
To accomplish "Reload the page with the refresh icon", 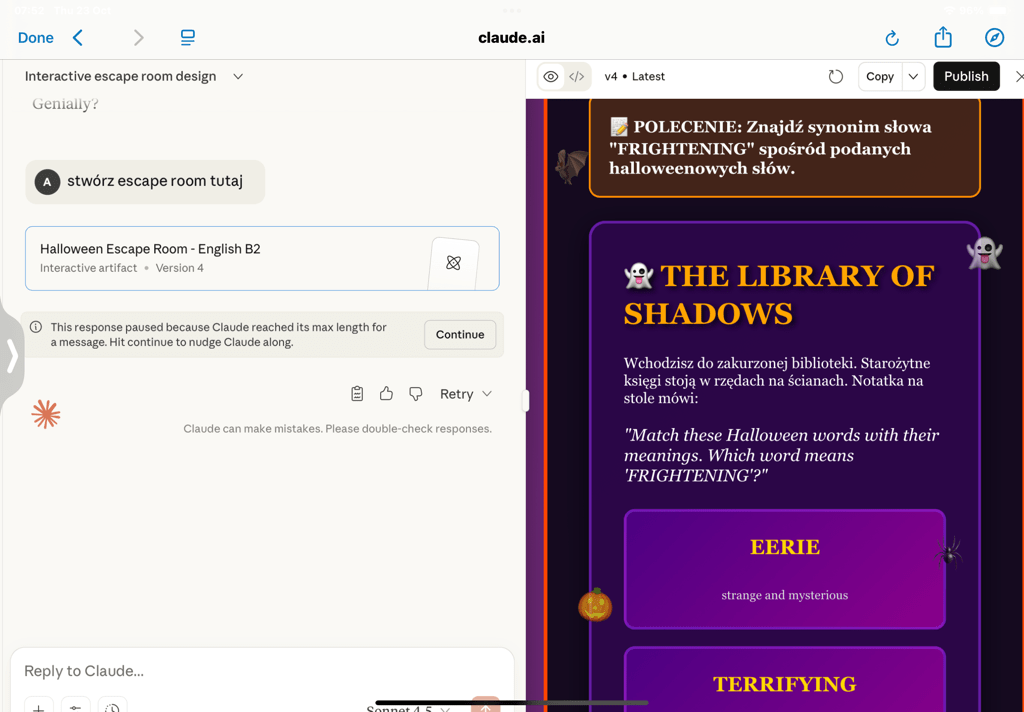I will [892, 38].
